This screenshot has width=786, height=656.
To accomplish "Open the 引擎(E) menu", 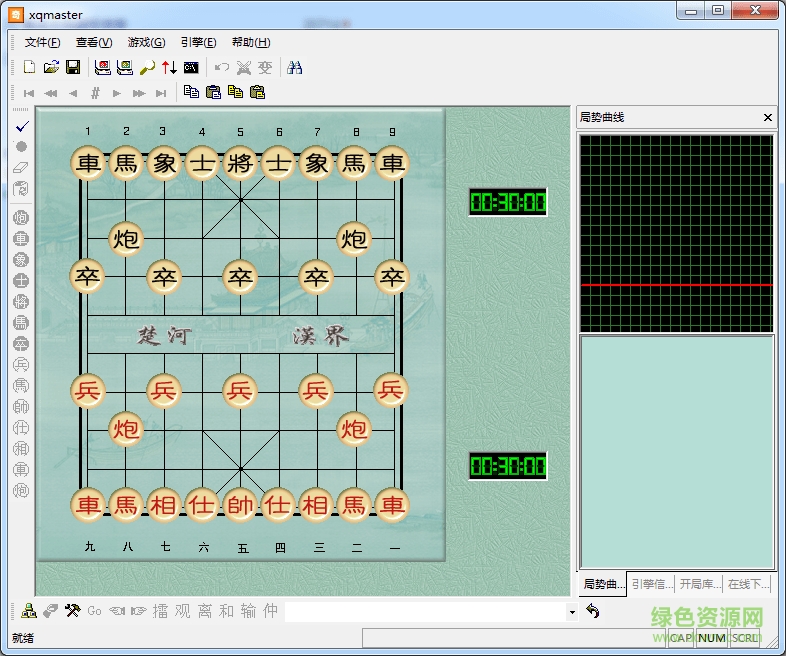I will [x=198, y=42].
